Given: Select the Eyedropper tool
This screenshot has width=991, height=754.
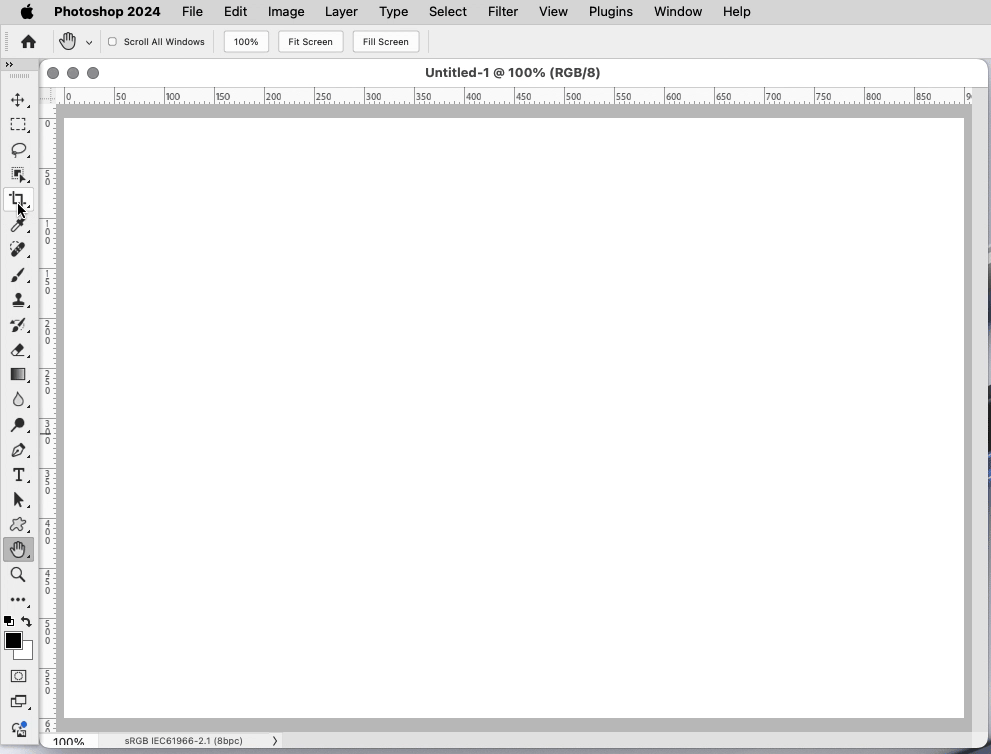Looking at the screenshot, I should pyautogui.click(x=18, y=225).
